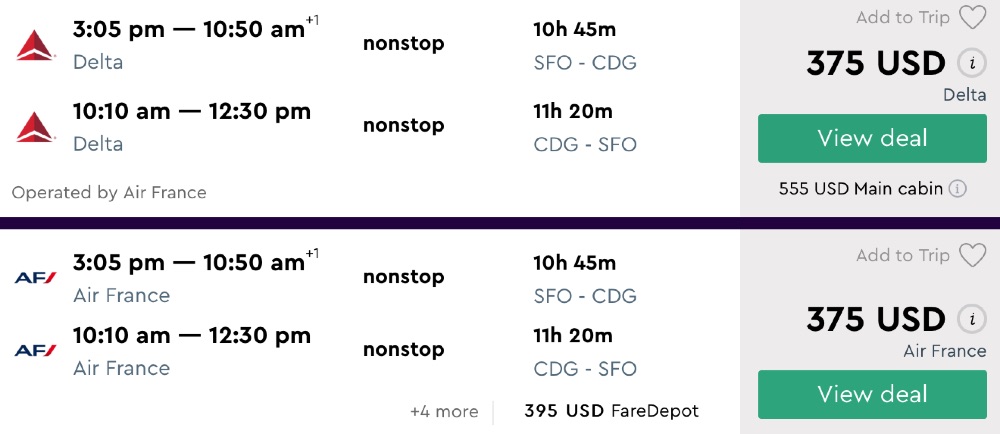This screenshot has width=1000, height=434.
Task: Click the Delta logo on the outbound flight
Action: tap(36, 45)
